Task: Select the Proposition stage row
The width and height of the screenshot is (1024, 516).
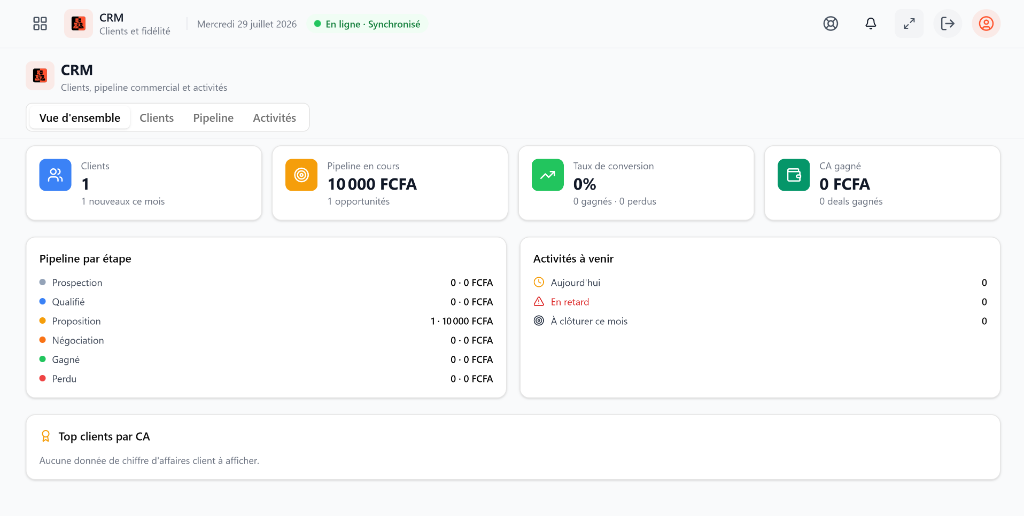Action: [266, 321]
